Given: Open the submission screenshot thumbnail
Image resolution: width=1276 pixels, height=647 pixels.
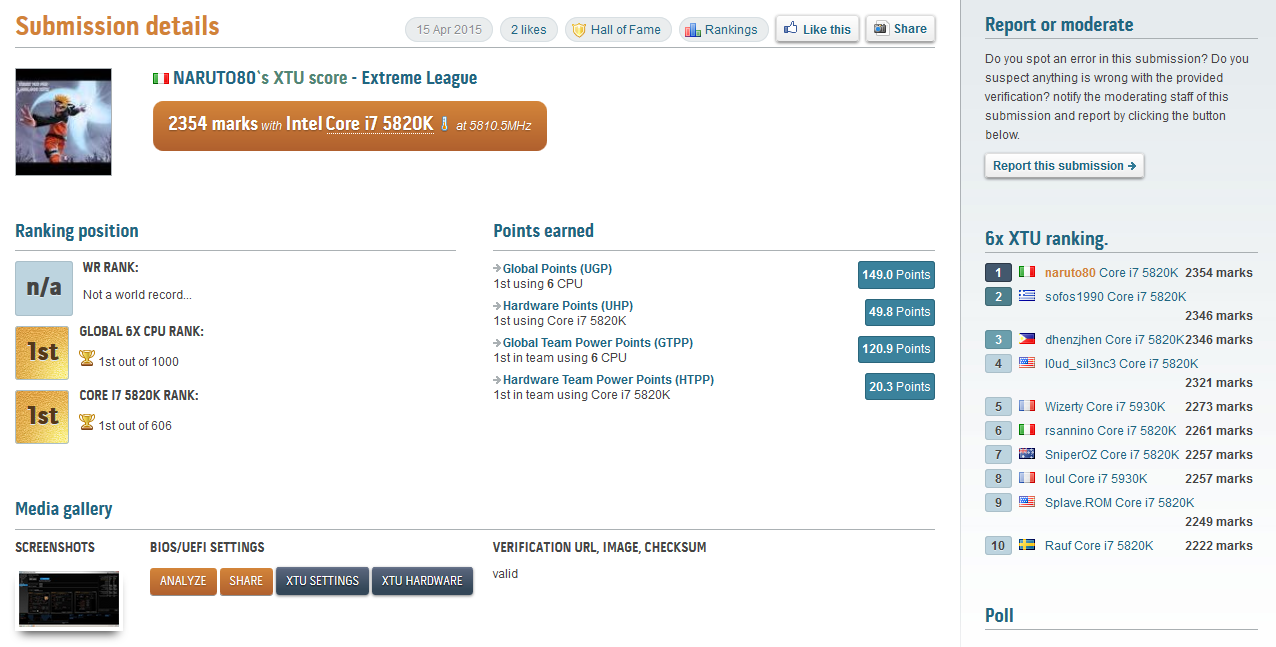Looking at the screenshot, I should tap(68, 599).
